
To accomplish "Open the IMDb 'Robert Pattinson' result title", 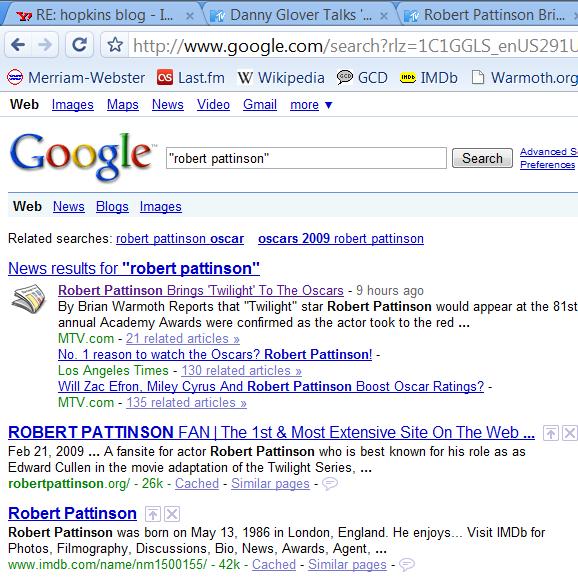I will (x=72, y=514).
